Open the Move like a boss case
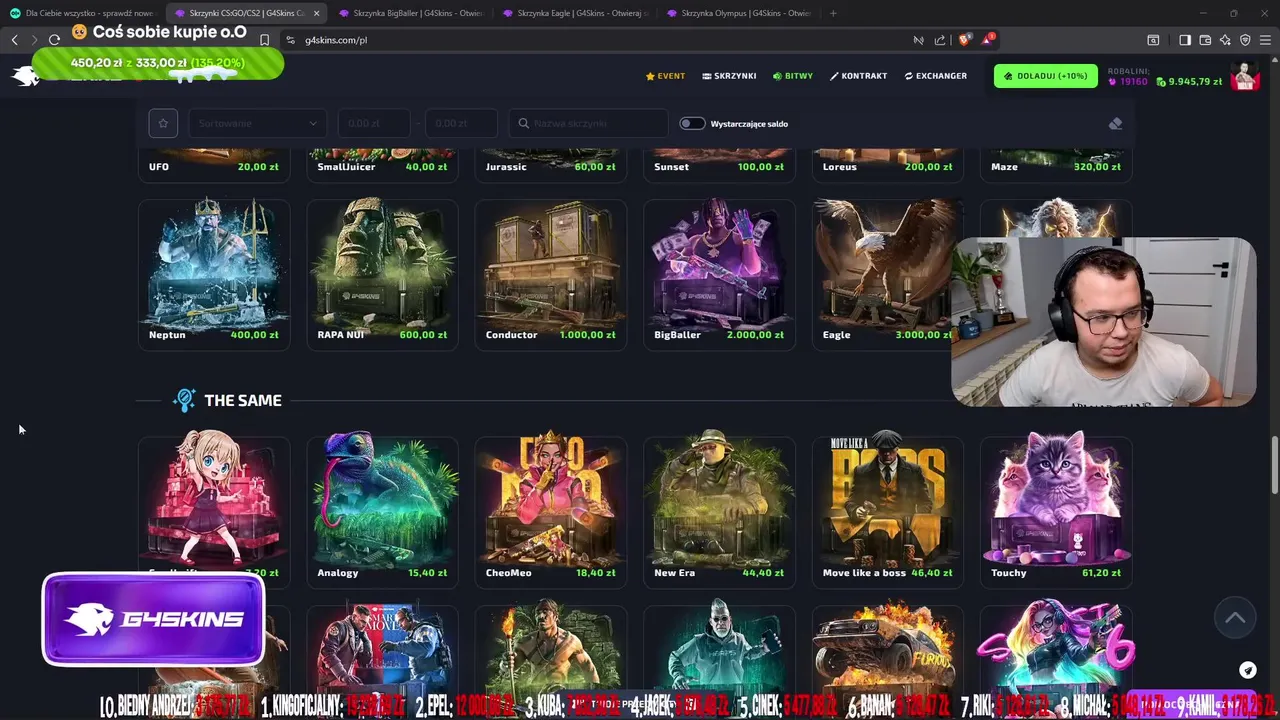Viewport: 1280px width, 720px height. click(888, 511)
